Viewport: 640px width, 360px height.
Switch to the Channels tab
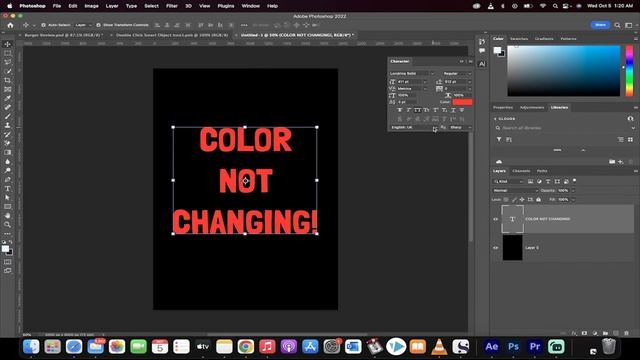tap(521, 171)
